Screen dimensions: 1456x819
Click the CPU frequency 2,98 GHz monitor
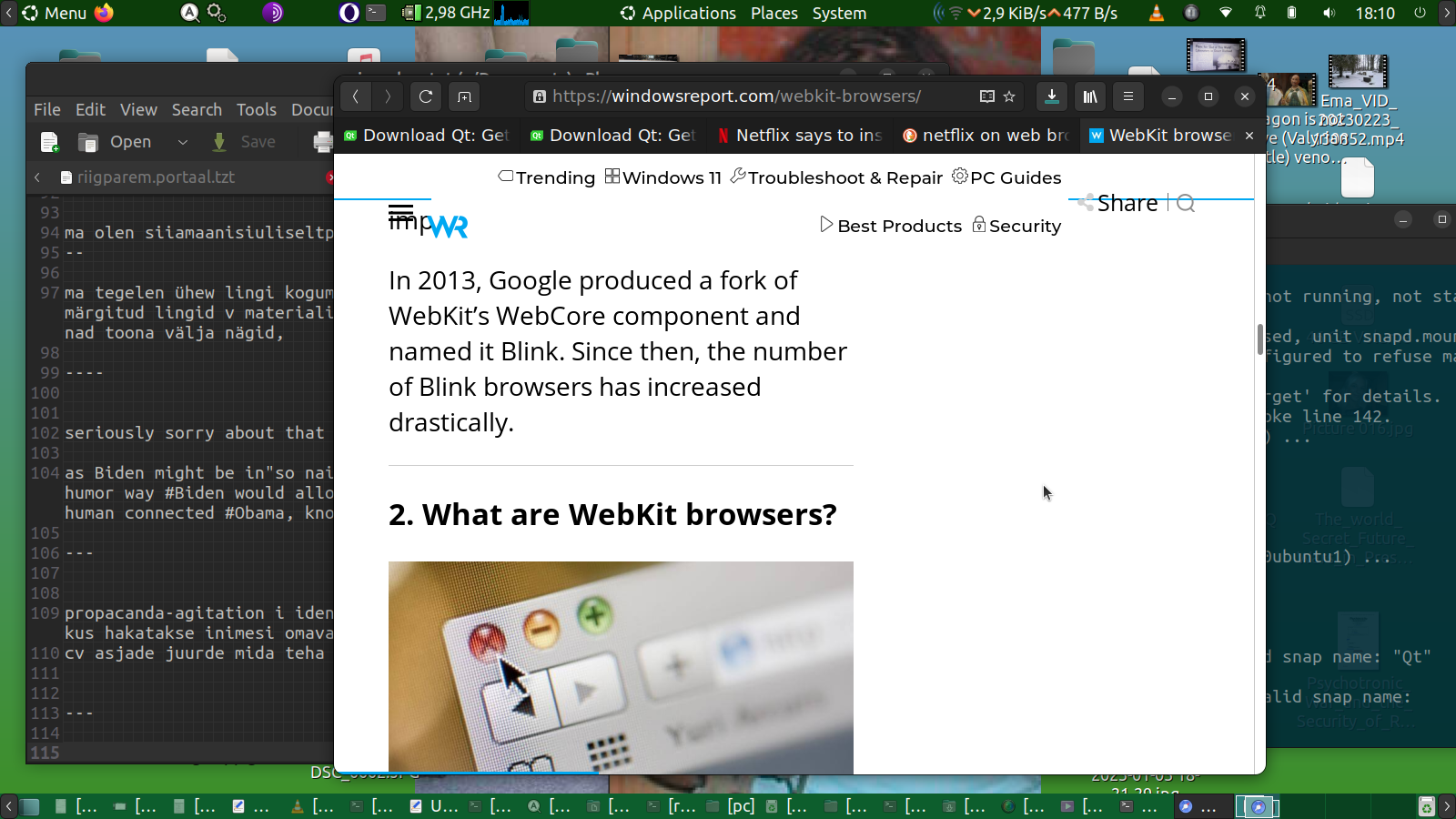(x=447, y=13)
